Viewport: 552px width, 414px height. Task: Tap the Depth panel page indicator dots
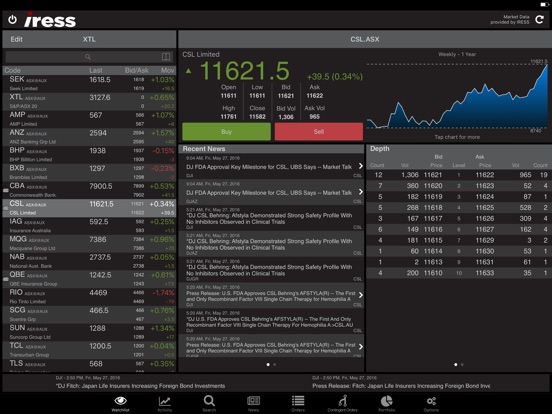click(x=459, y=364)
